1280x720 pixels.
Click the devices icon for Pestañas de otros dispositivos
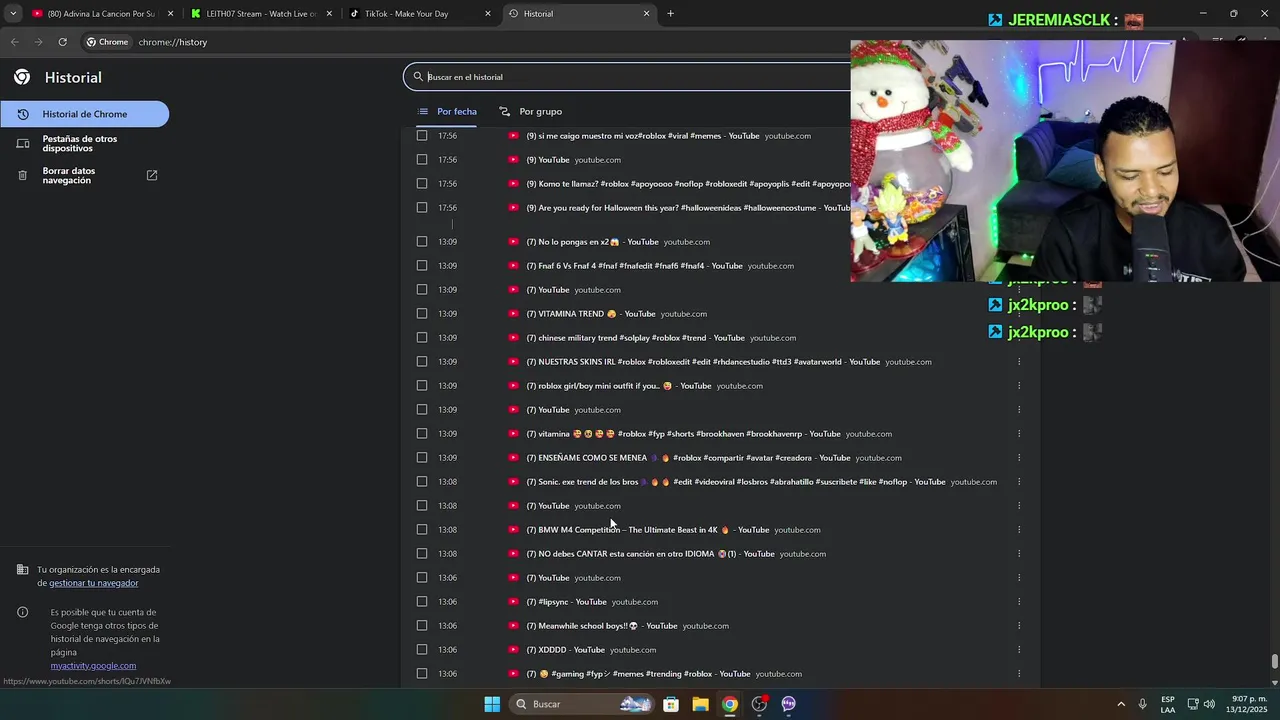point(22,144)
